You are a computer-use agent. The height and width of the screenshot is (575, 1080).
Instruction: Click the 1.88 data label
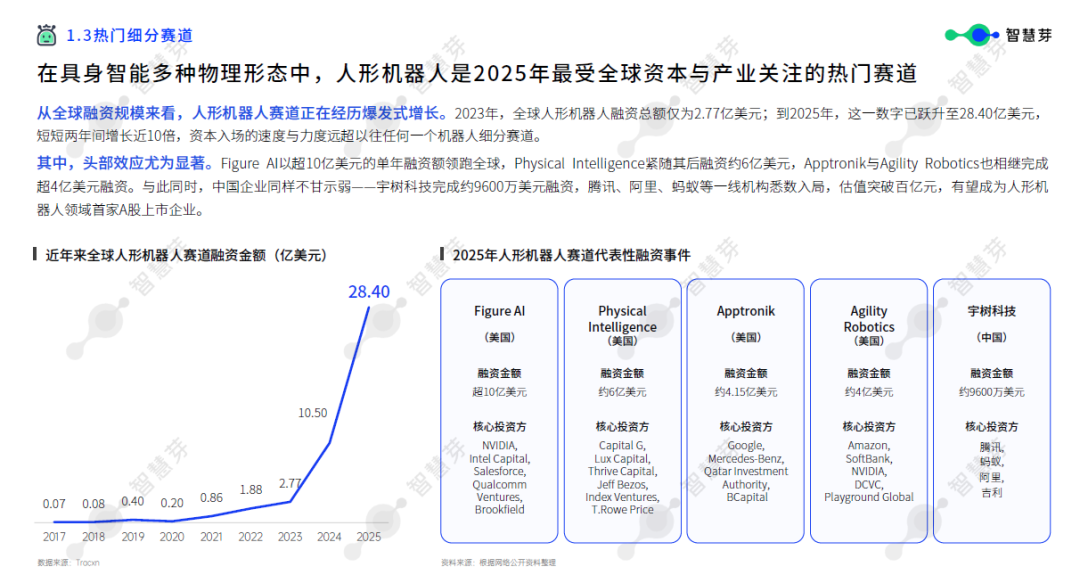pos(251,490)
